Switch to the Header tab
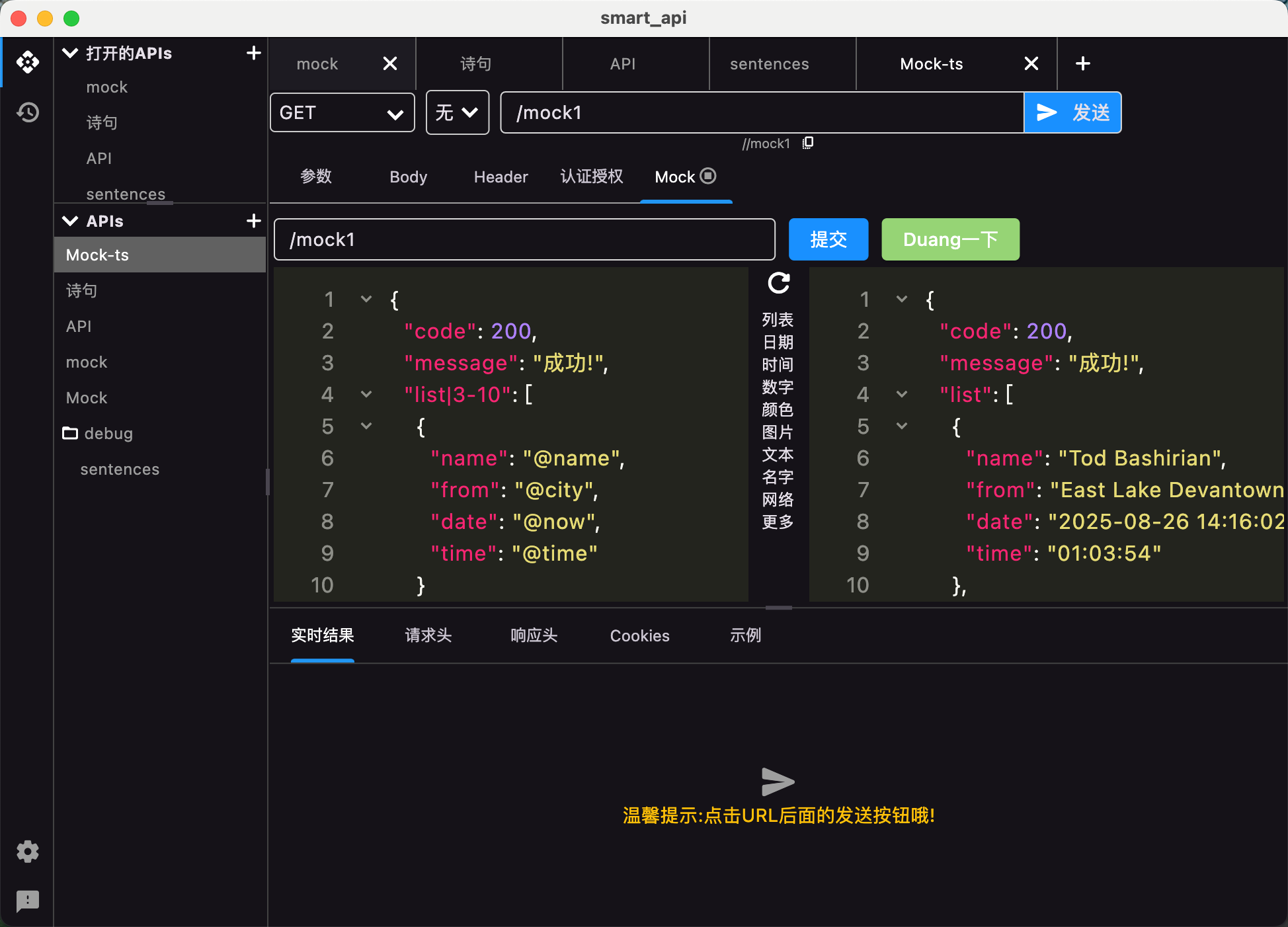 pos(501,177)
